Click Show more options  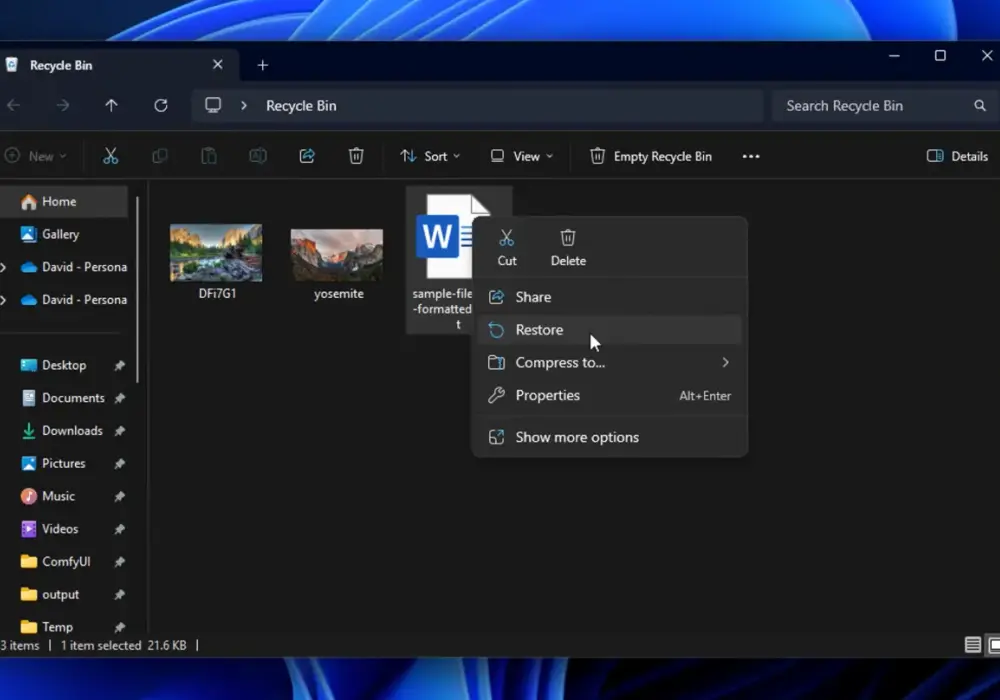coord(610,437)
